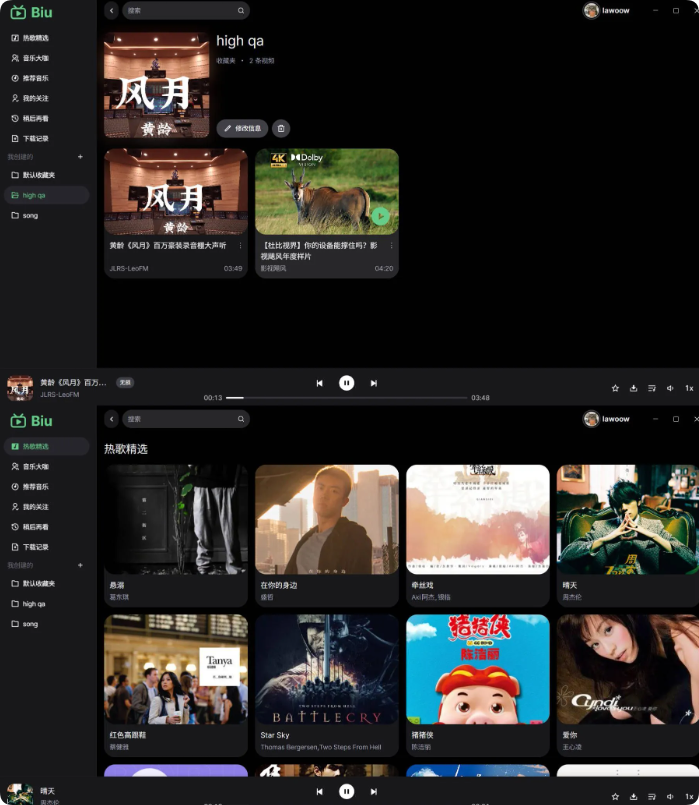Select high qa folder in the 热歌精选 window
Viewport: 699px width, 805px height.
(29, 604)
